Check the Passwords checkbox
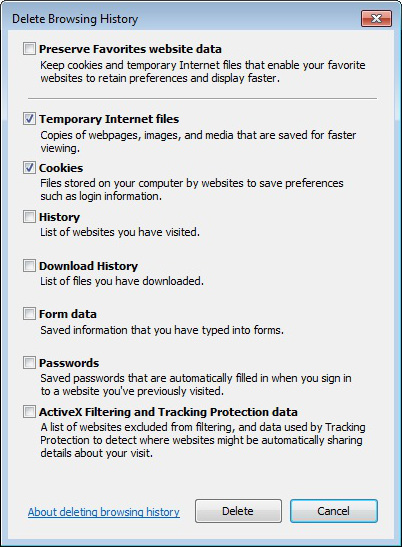 coord(29,363)
